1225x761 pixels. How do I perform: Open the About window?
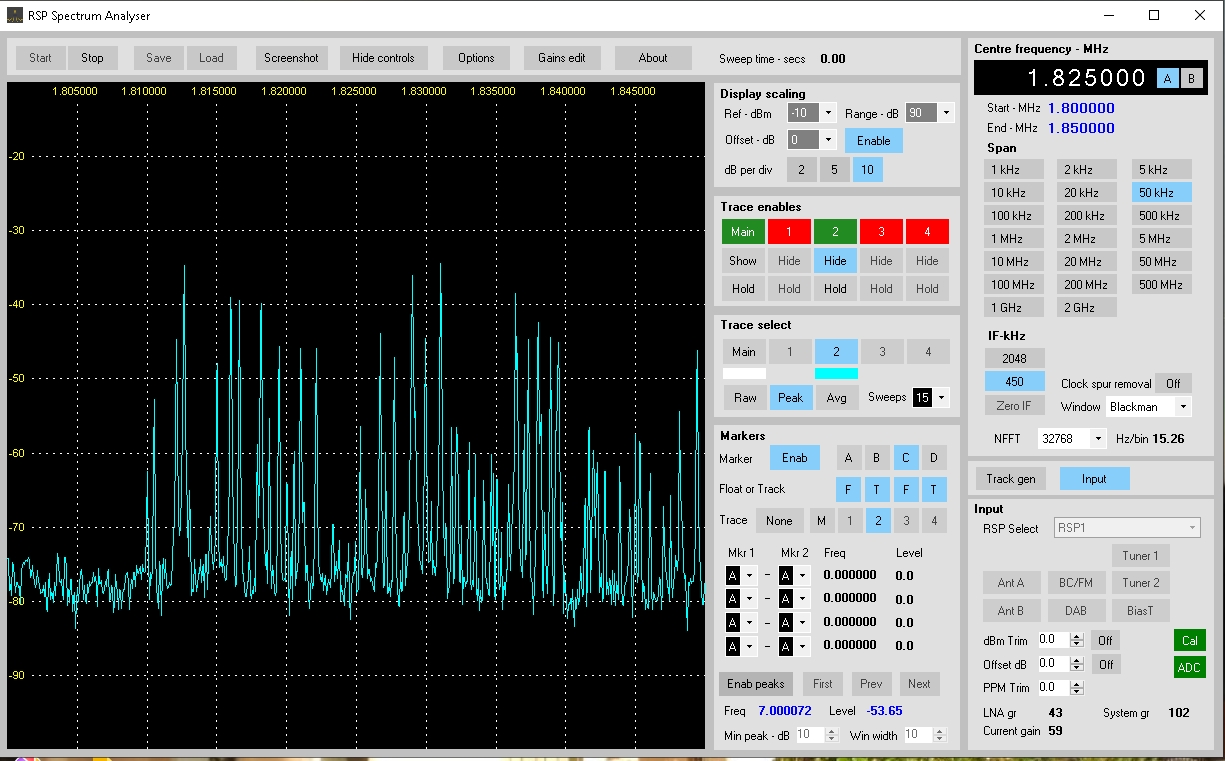click(652, 58)
